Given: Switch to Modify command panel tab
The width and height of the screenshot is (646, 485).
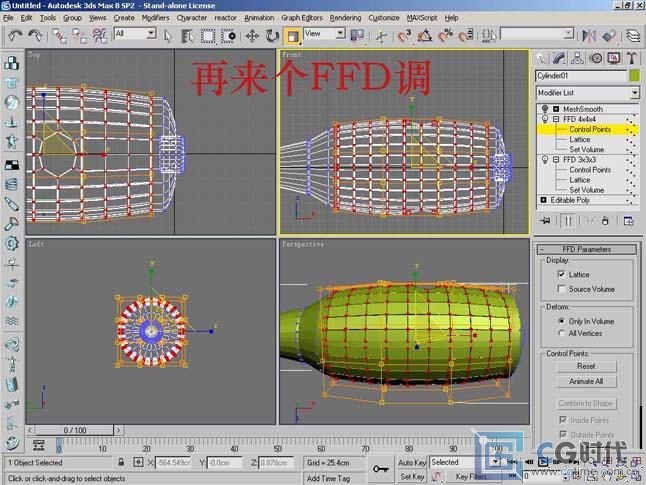Looking at the screenshot, I should coord(559,59).
